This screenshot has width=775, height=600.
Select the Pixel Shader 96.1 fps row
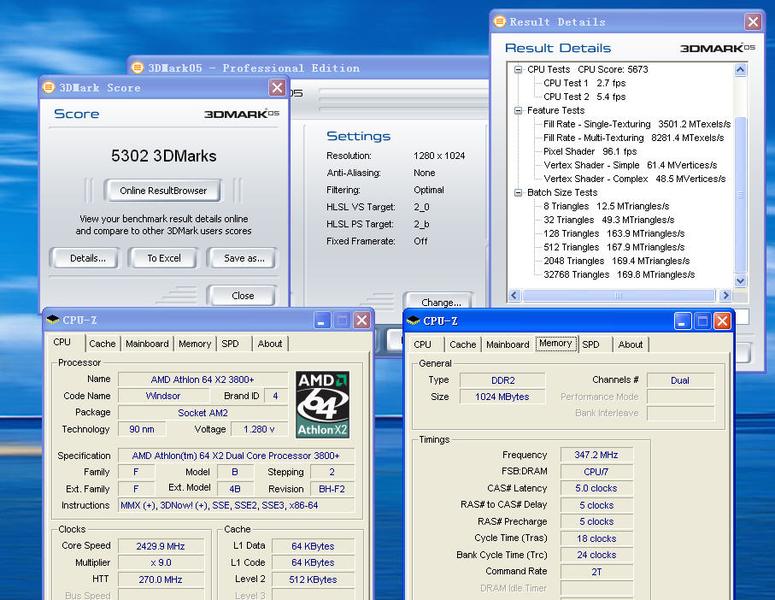[590, 152]
